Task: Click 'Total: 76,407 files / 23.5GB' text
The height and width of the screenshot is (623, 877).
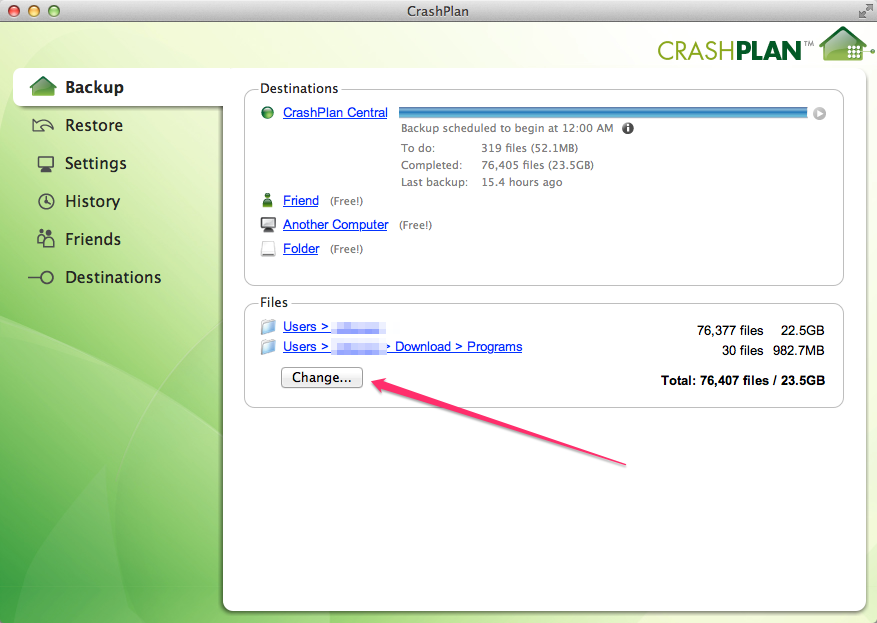Action: point(743,381)
